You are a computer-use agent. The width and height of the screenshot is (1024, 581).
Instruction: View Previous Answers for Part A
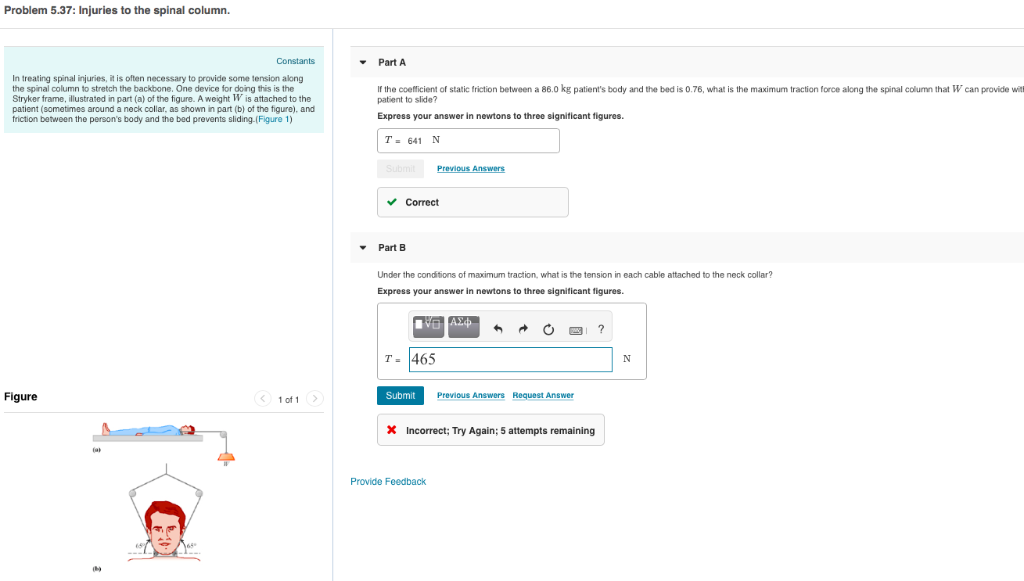[471, 168]
